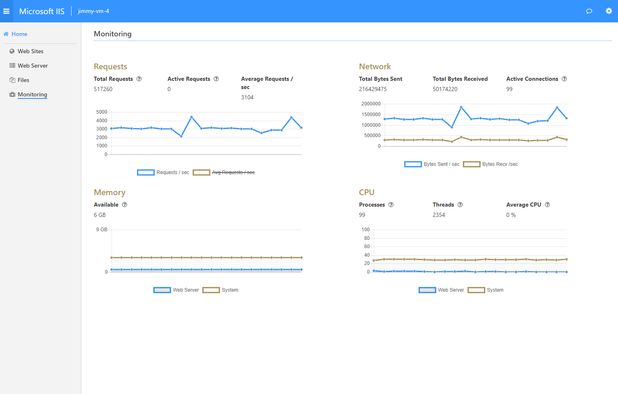Click help icon beside Threads
618x394 pixels.
(460, 204)
